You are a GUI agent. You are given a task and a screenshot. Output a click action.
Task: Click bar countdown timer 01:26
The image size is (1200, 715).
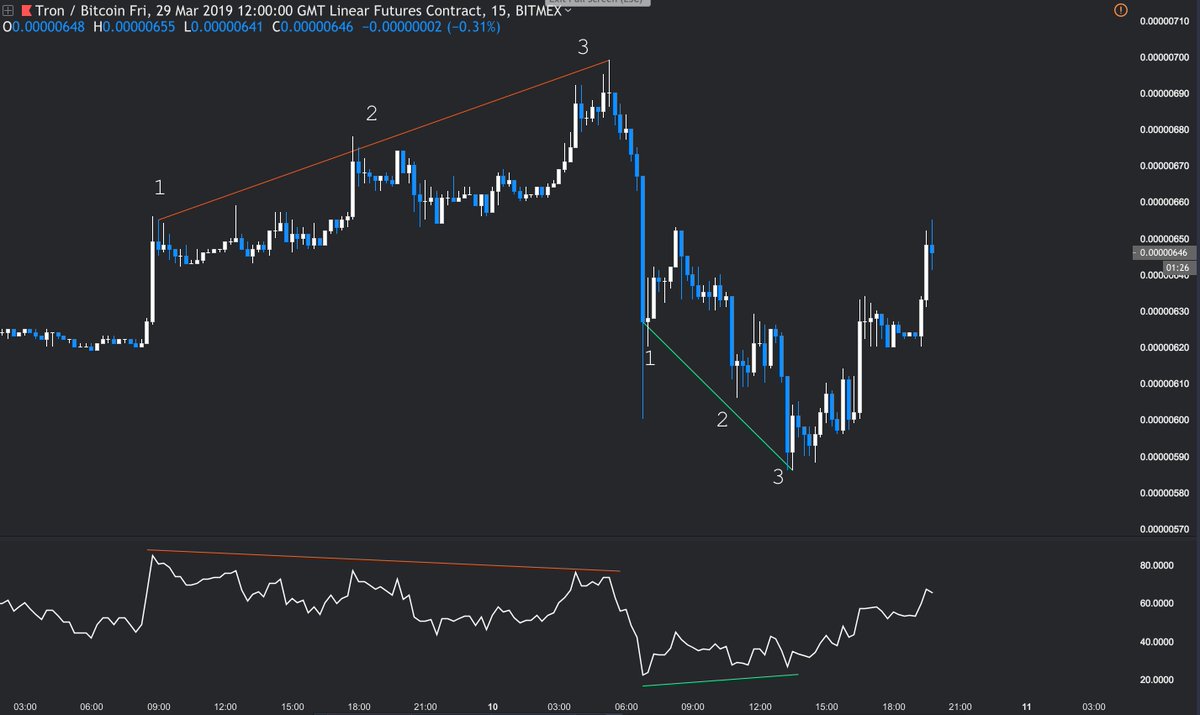pyautogui.click(x=1179, y=268)
